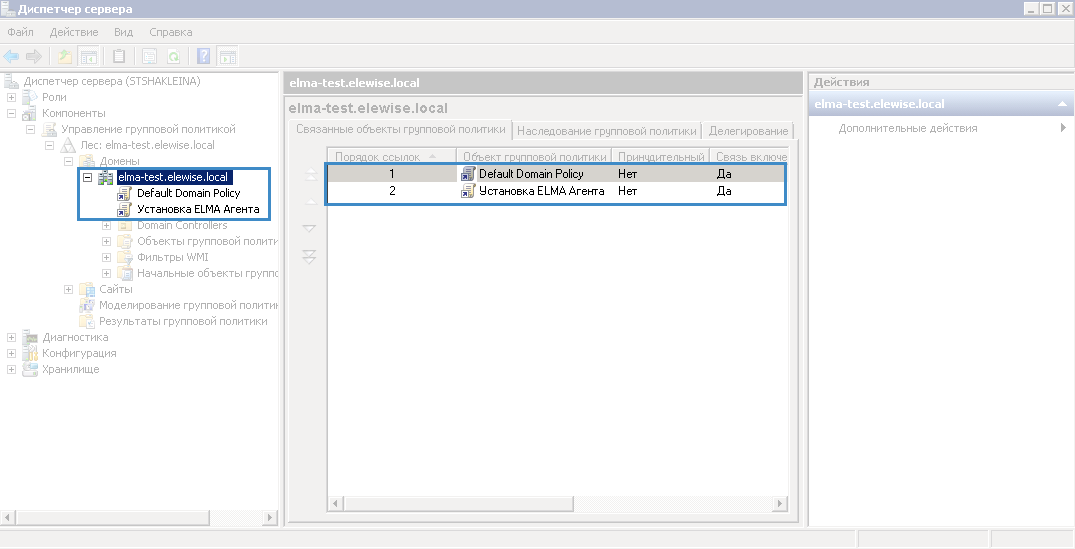Move link up one position arrow

tap(310, 202)
